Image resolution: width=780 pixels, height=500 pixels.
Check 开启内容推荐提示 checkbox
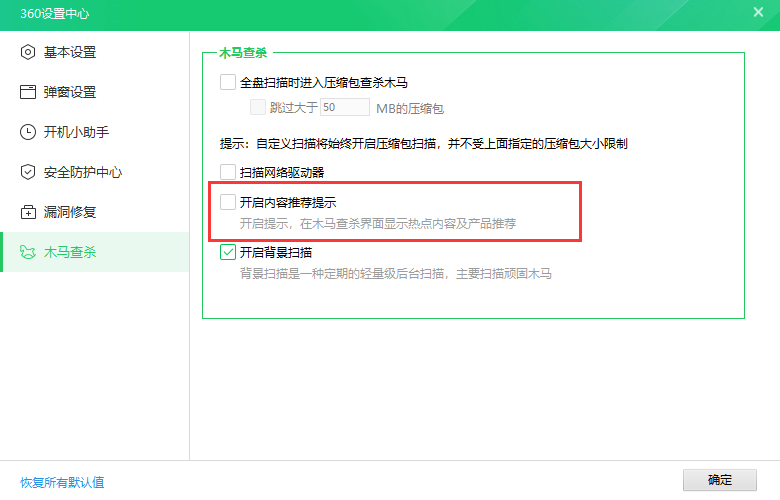click(x=228, y=202)
